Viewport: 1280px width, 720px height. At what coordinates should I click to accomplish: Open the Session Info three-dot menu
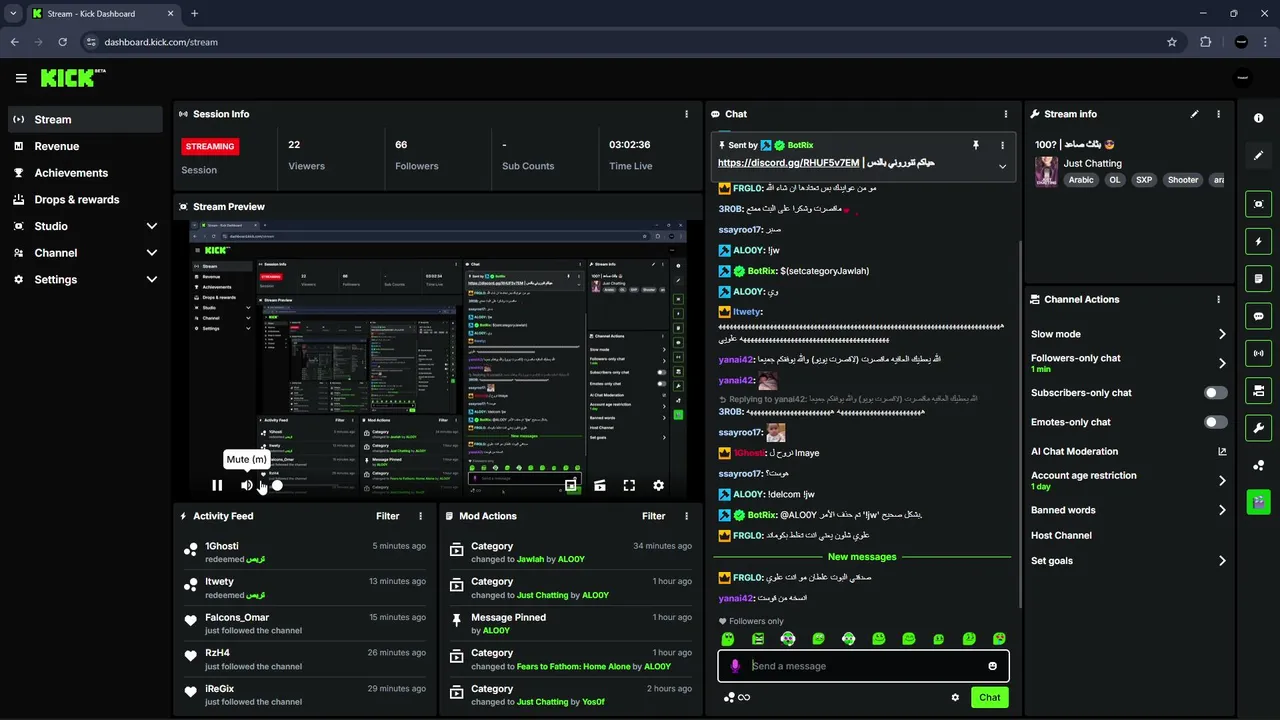[x=686, y=114]
